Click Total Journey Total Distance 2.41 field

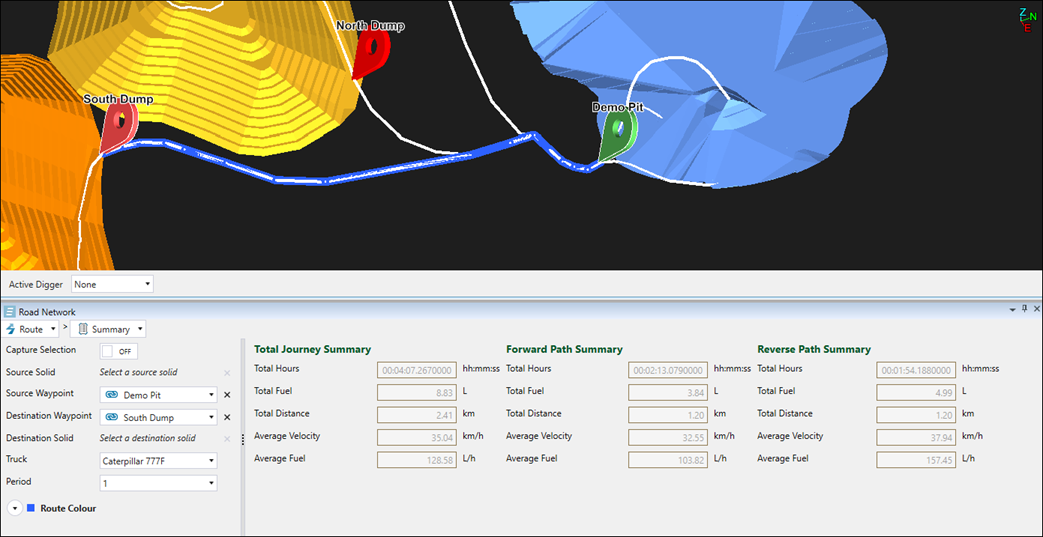(417, 415)
